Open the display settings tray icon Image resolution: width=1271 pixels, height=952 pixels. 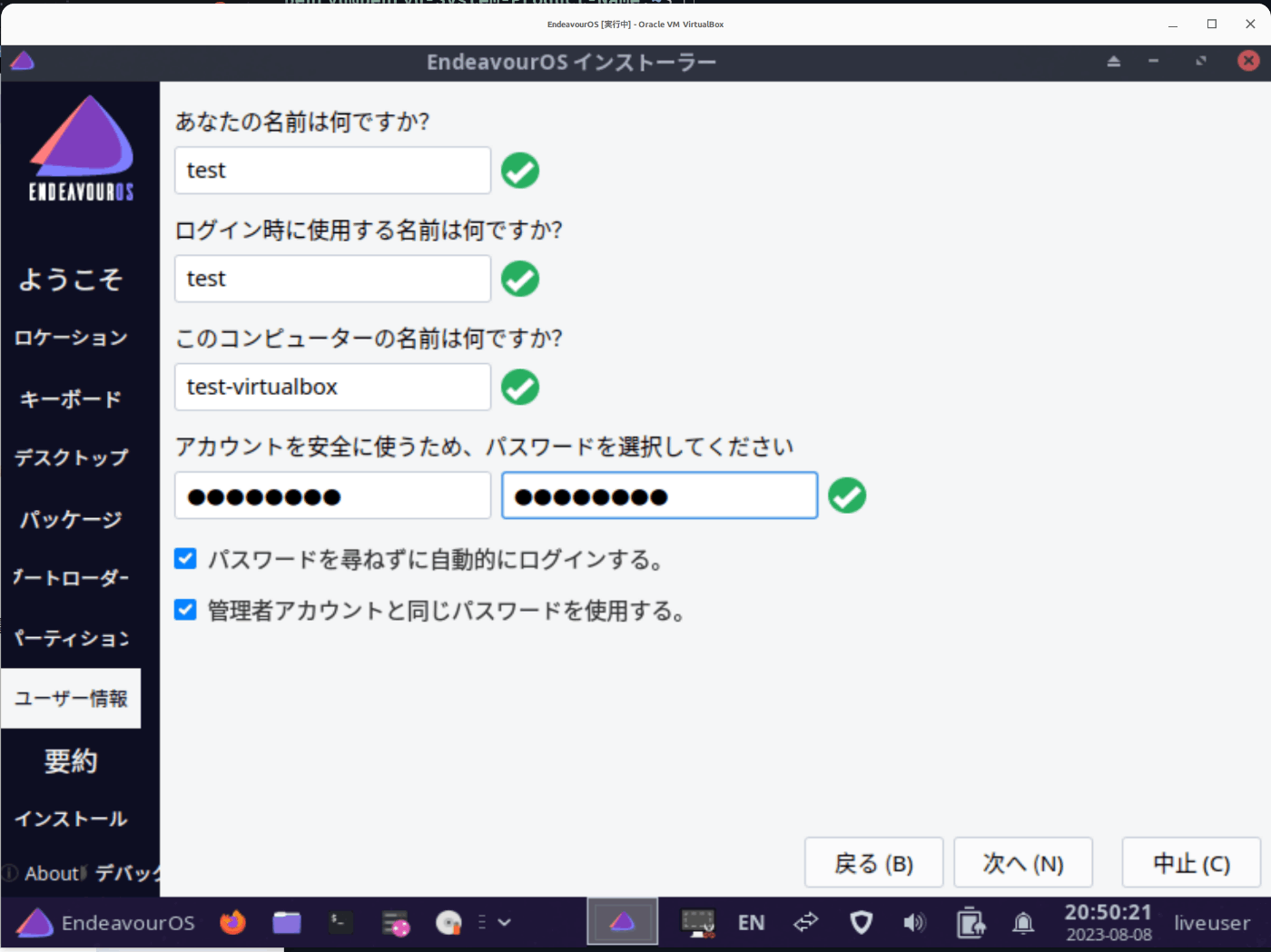click(x=698, y=923)
